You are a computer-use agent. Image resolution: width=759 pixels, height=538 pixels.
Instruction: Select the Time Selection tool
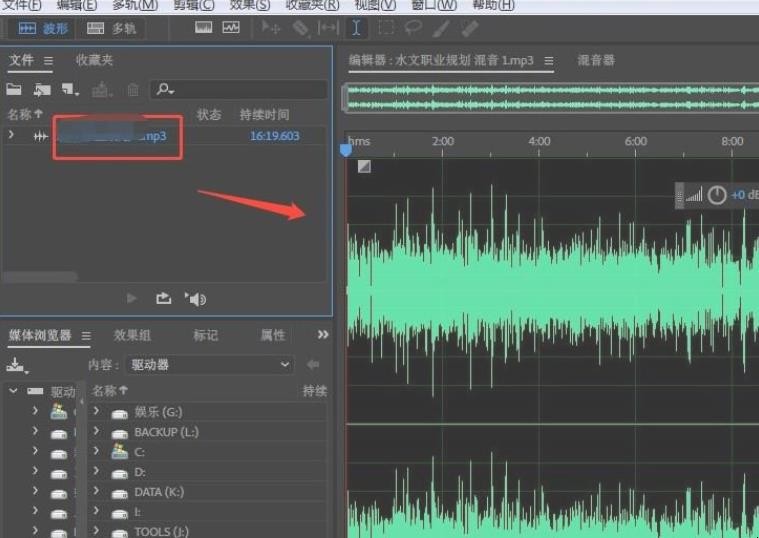click(x=356, y=28)
